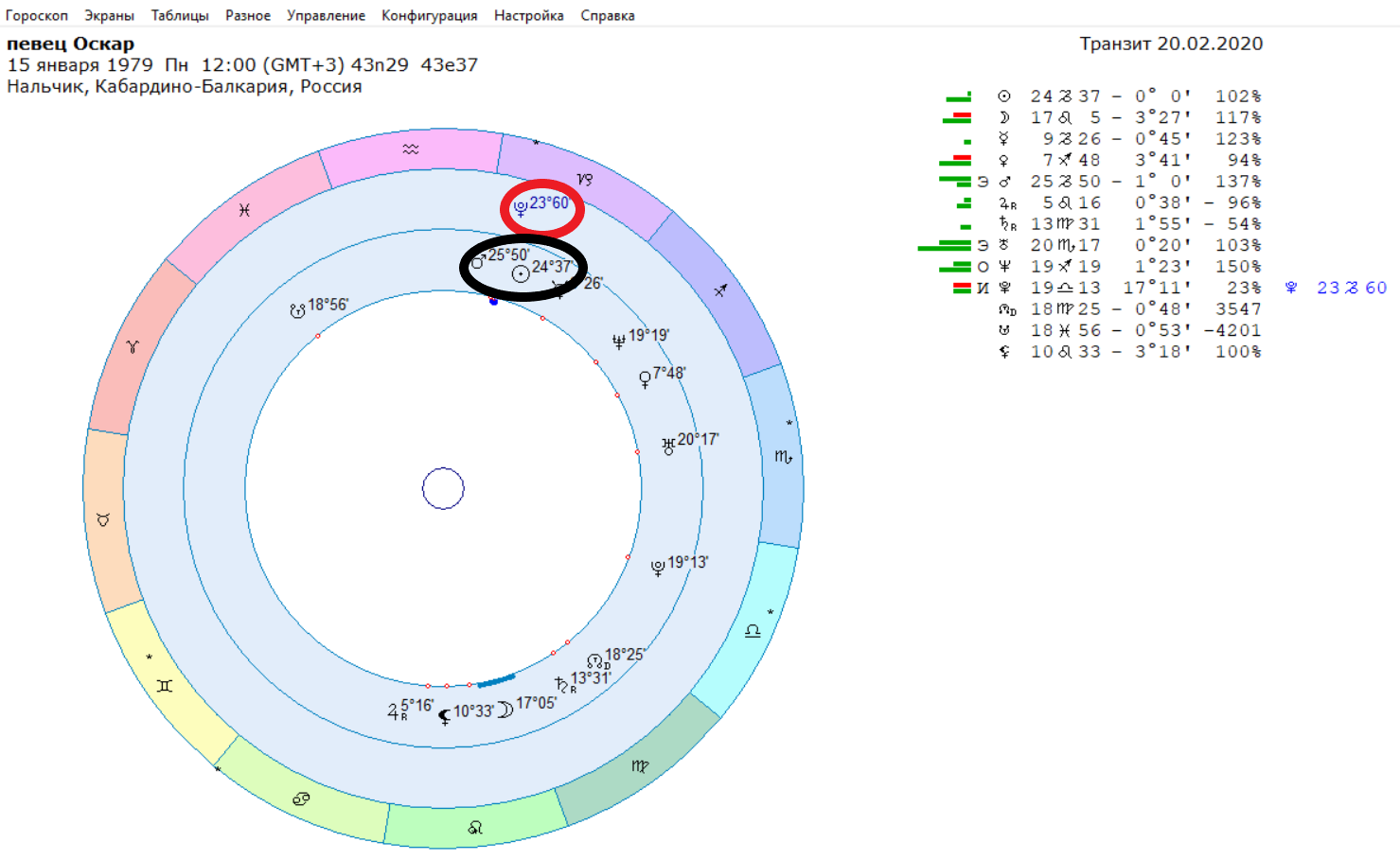Open the Справка menu

click(x=608, y=15)
